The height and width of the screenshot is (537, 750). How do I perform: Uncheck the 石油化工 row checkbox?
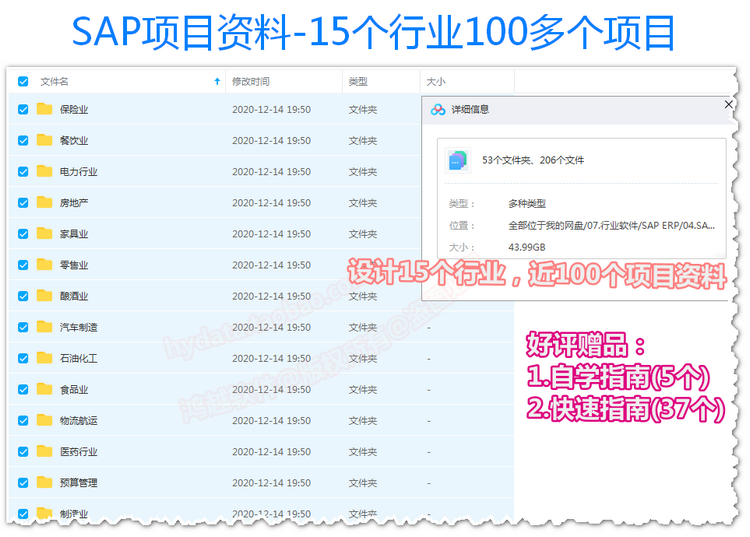click(x=23, y=358)
